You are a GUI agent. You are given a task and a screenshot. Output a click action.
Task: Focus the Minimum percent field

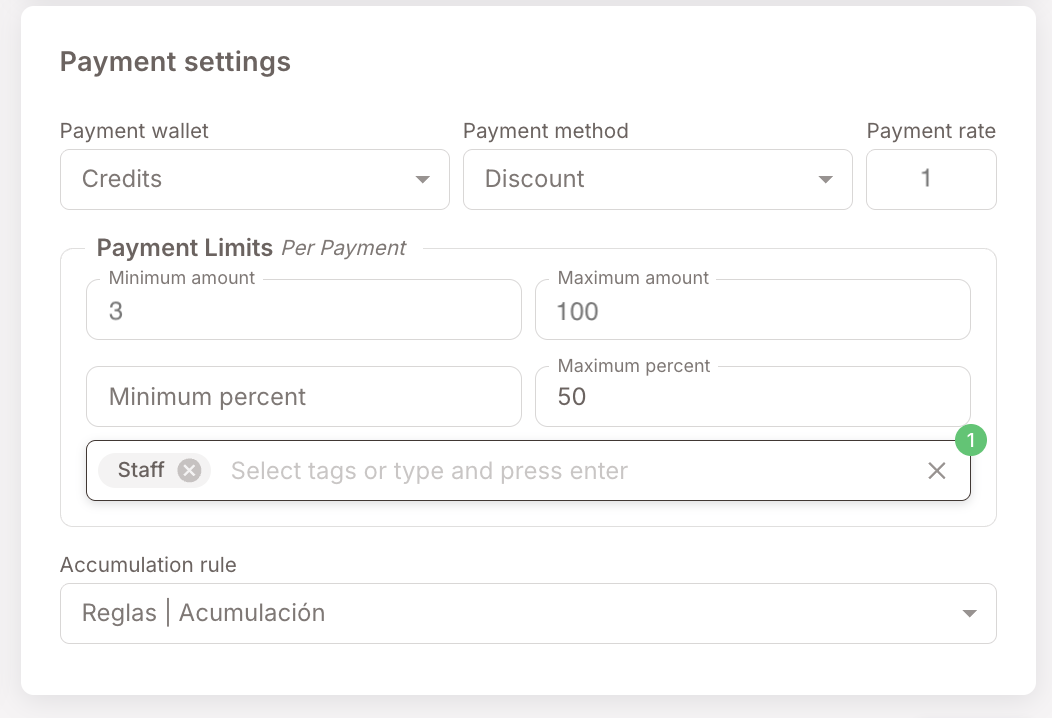coord(304,397)
